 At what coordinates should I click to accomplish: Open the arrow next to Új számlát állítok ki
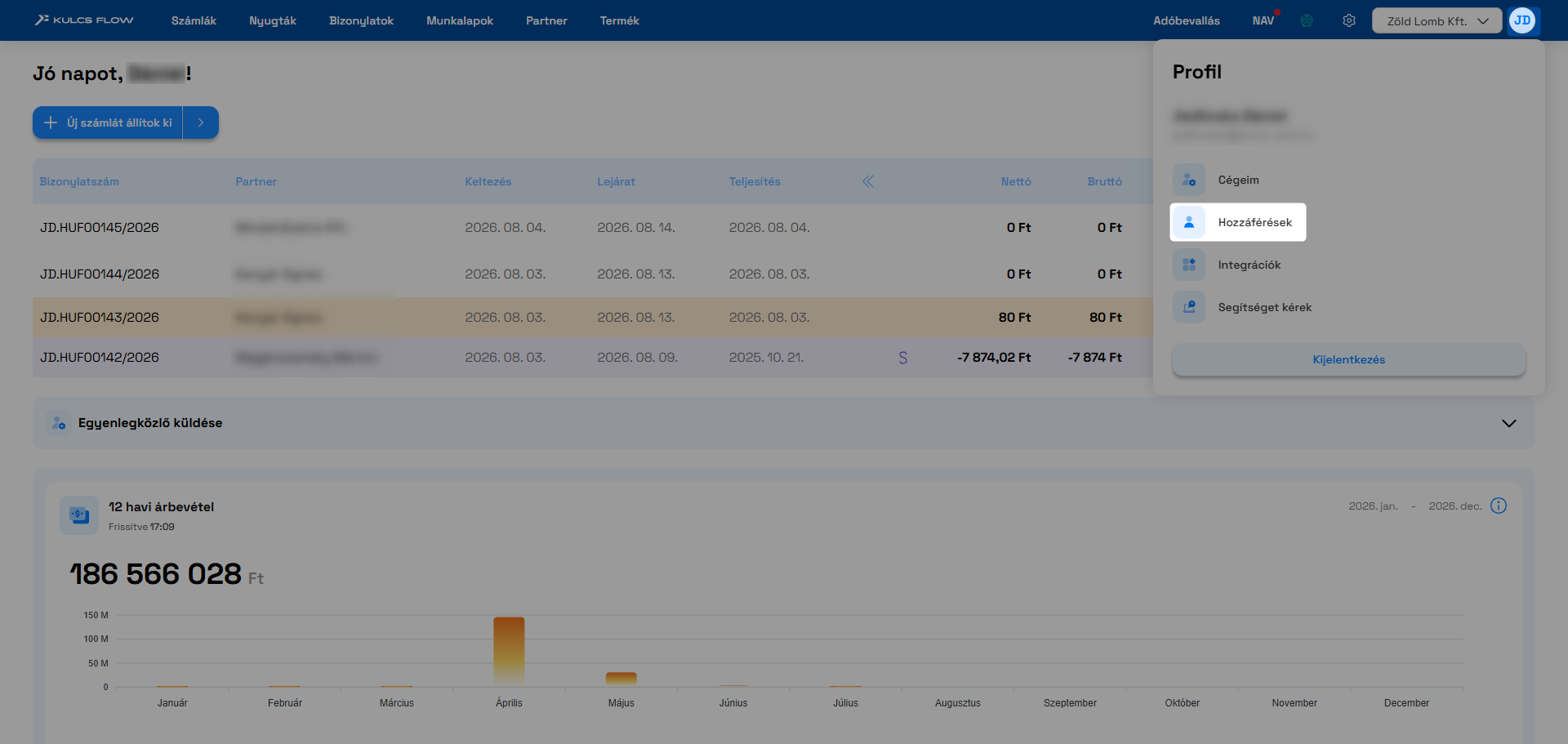click(201, 123)
